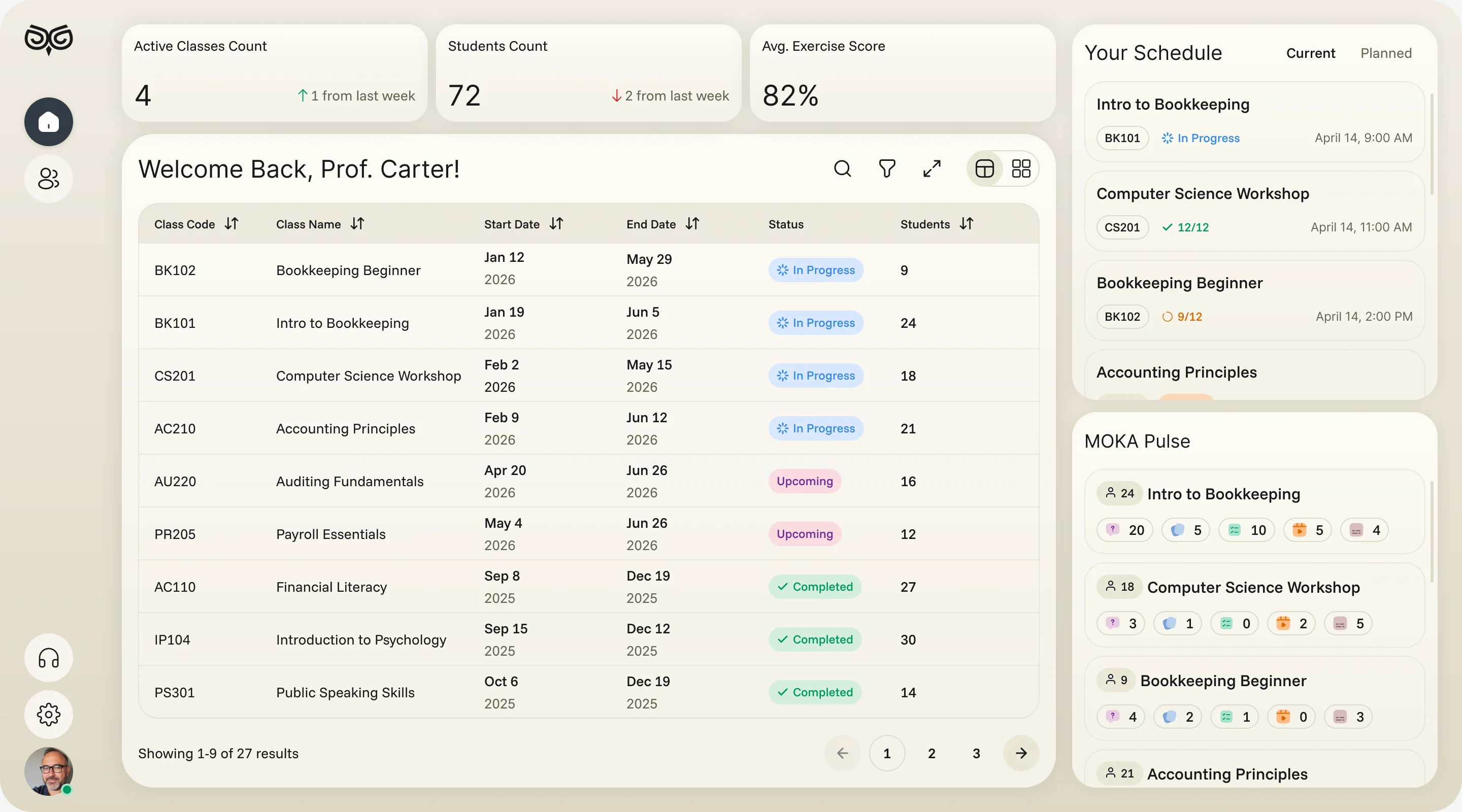Open the search magnifier icon
The width and height of the screenshot is (1462, 812).
(x=842, y=168)
